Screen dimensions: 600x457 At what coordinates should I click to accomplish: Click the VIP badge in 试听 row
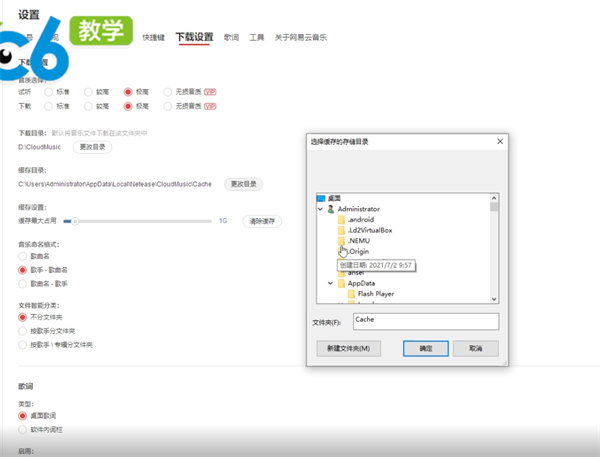(210, 92)
